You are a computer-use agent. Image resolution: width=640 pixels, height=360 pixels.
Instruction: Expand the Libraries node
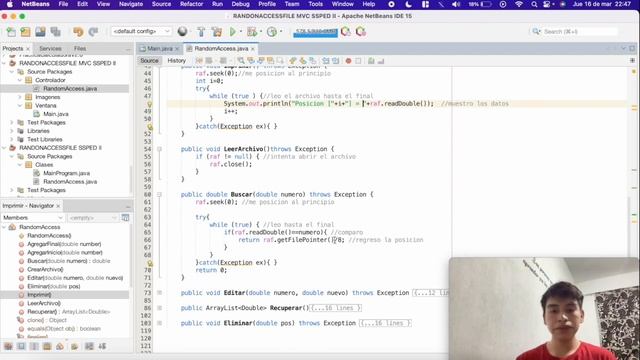click(x=12, y=131)
